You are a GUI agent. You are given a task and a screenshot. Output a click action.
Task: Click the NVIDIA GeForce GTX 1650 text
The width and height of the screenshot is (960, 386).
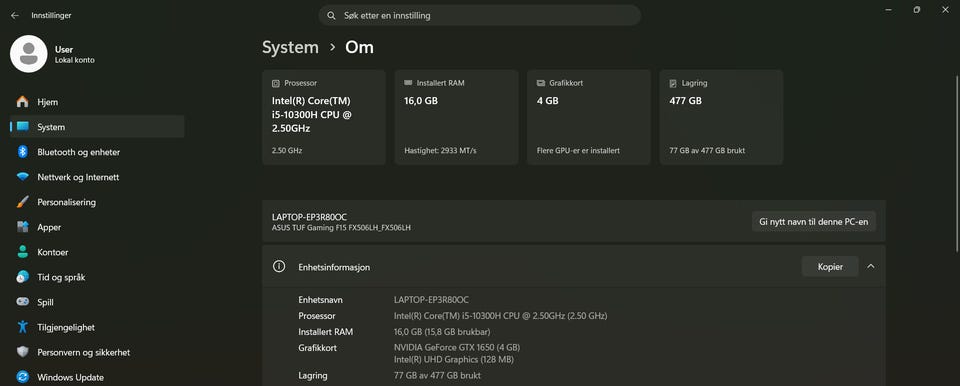[x=457, y=347]
